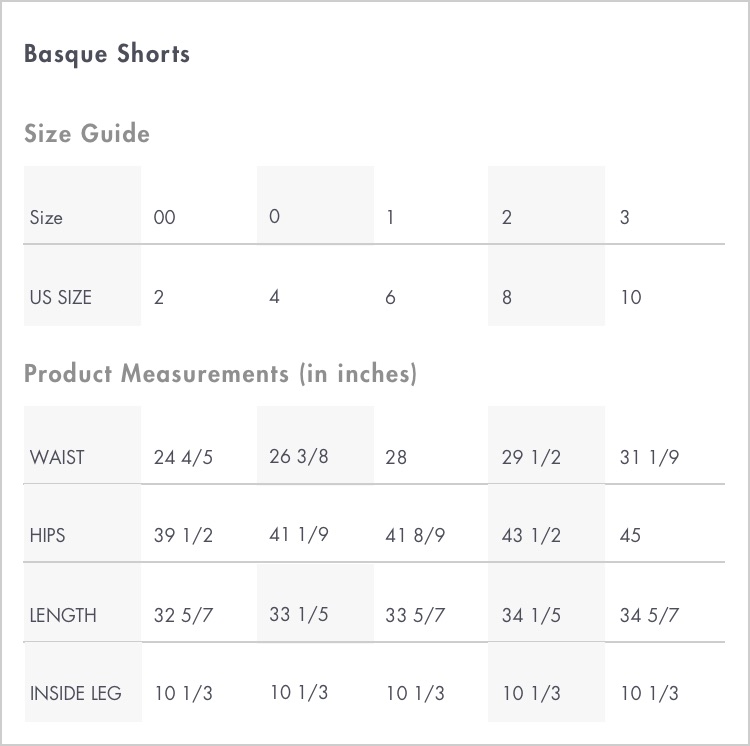Click the Size 00 column header
This screenshot has height=746, width=750.
coord(165,218)
